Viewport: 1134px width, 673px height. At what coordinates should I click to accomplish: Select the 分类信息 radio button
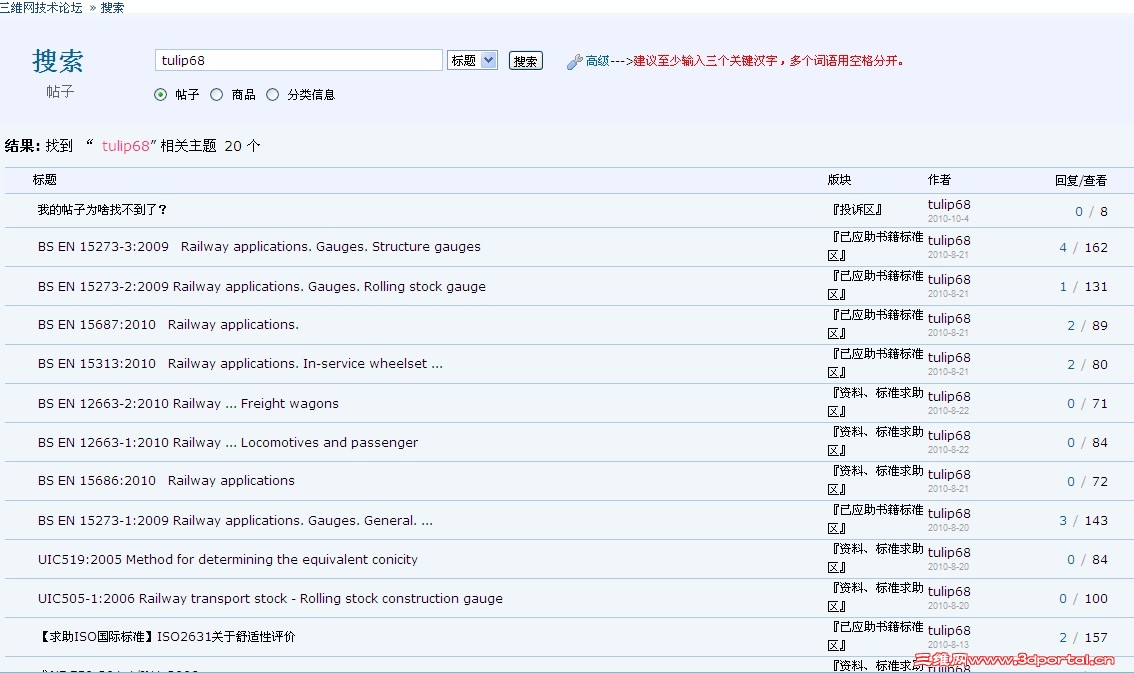coord(272,95)
